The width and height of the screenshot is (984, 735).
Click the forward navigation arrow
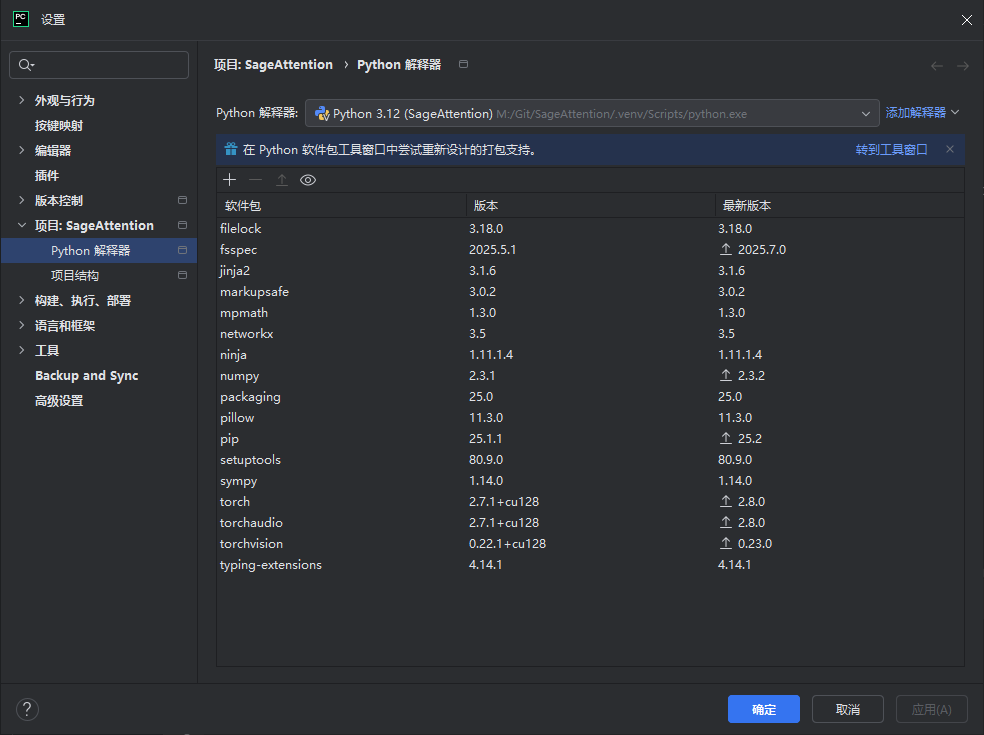coord(963,66)
